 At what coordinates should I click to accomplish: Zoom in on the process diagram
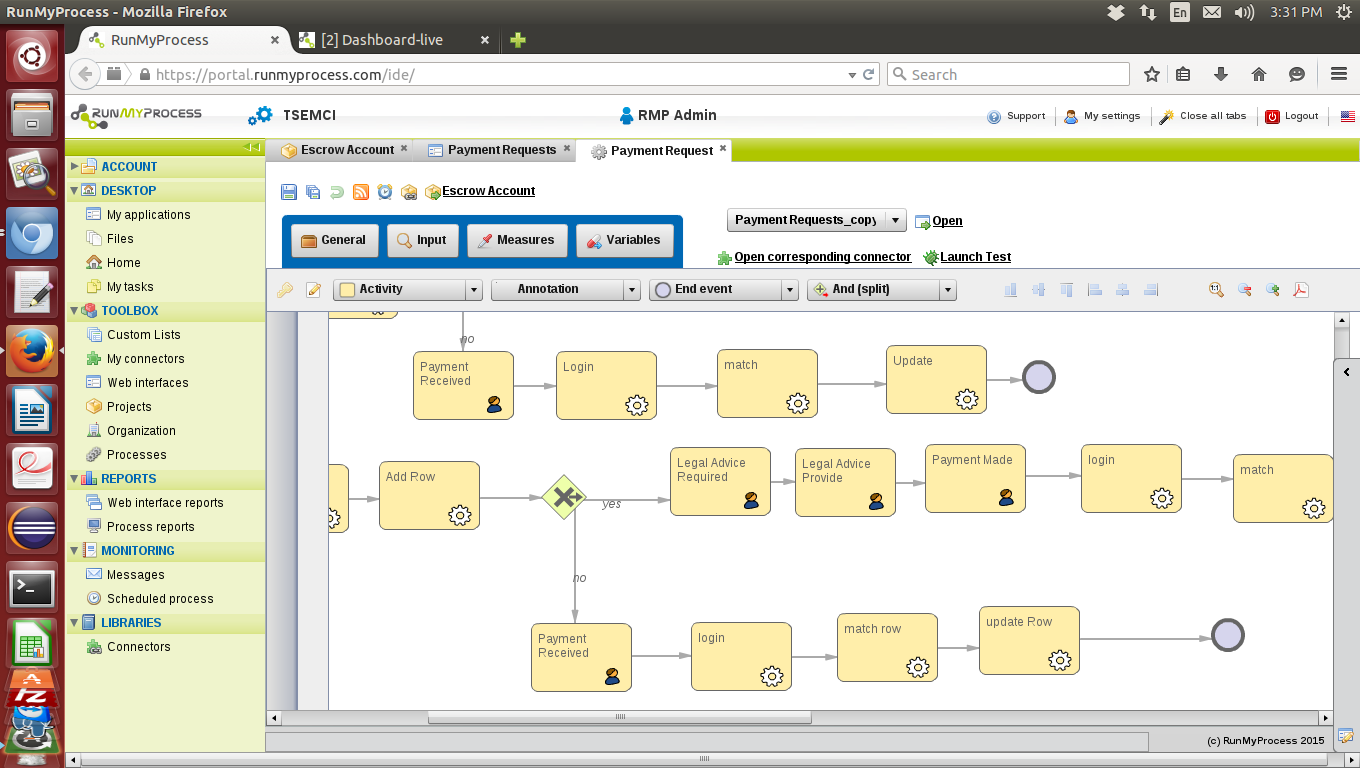[x=1273, y=289]
